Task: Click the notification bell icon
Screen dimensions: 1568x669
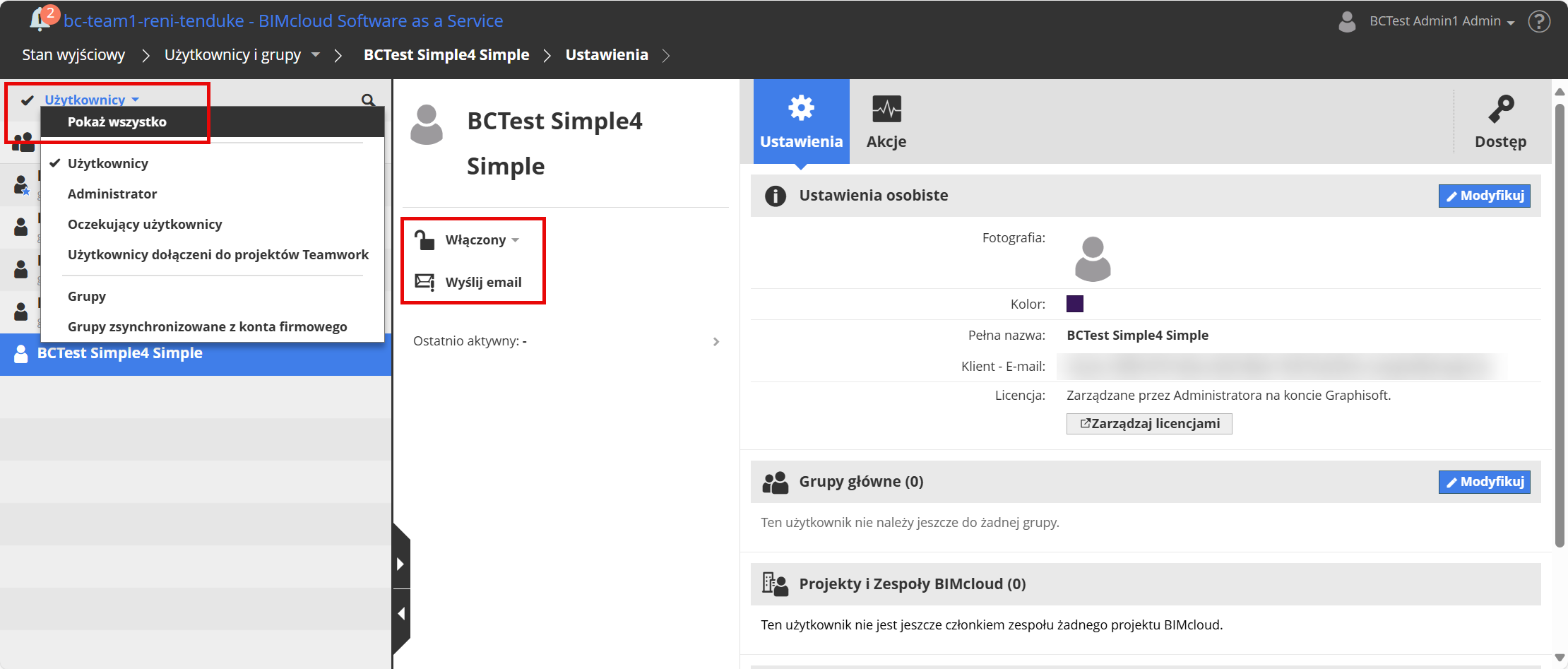Action: 39,20
